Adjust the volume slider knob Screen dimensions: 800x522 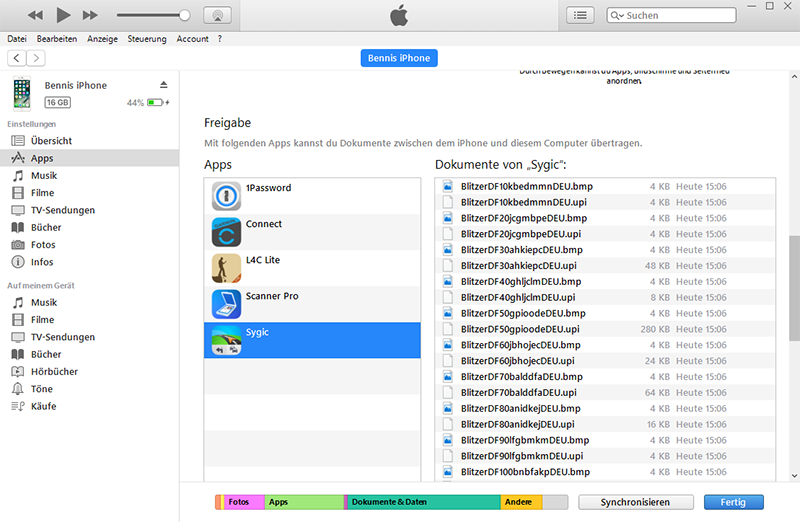point(184,15)
